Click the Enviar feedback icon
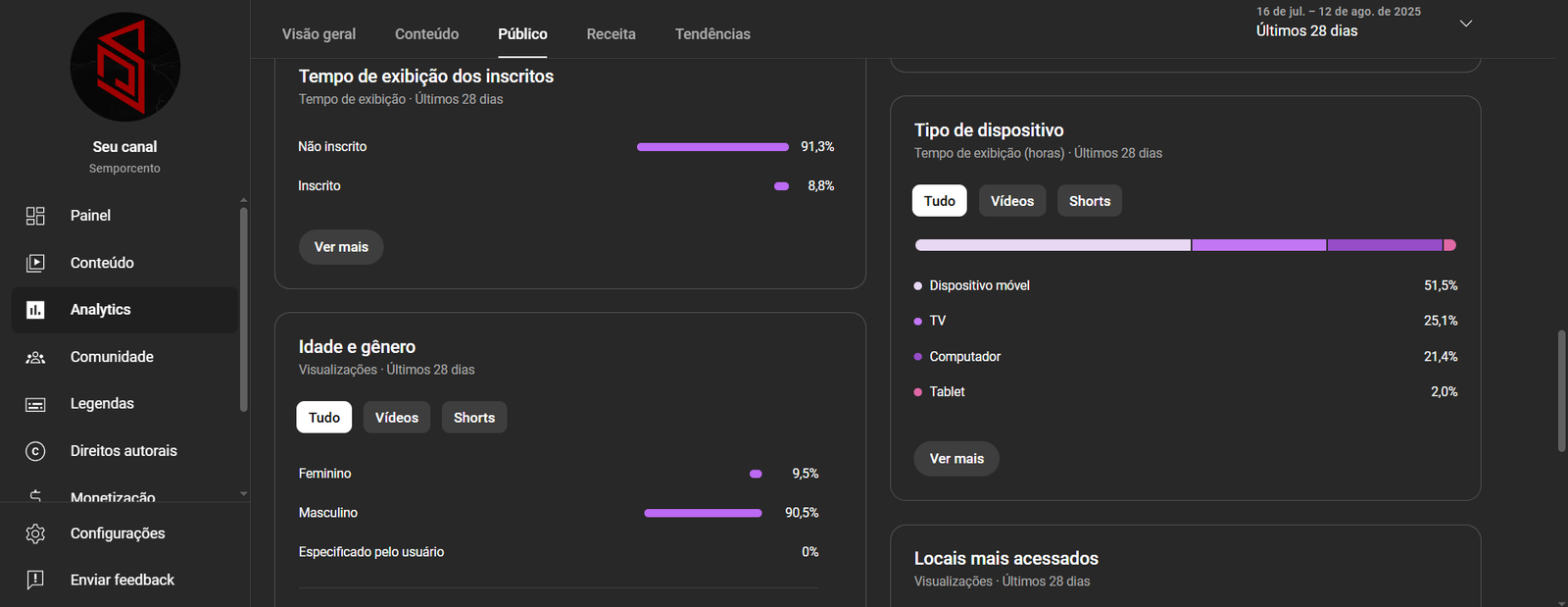Viewport: 1568px width, 607px height. click(35, 580)
